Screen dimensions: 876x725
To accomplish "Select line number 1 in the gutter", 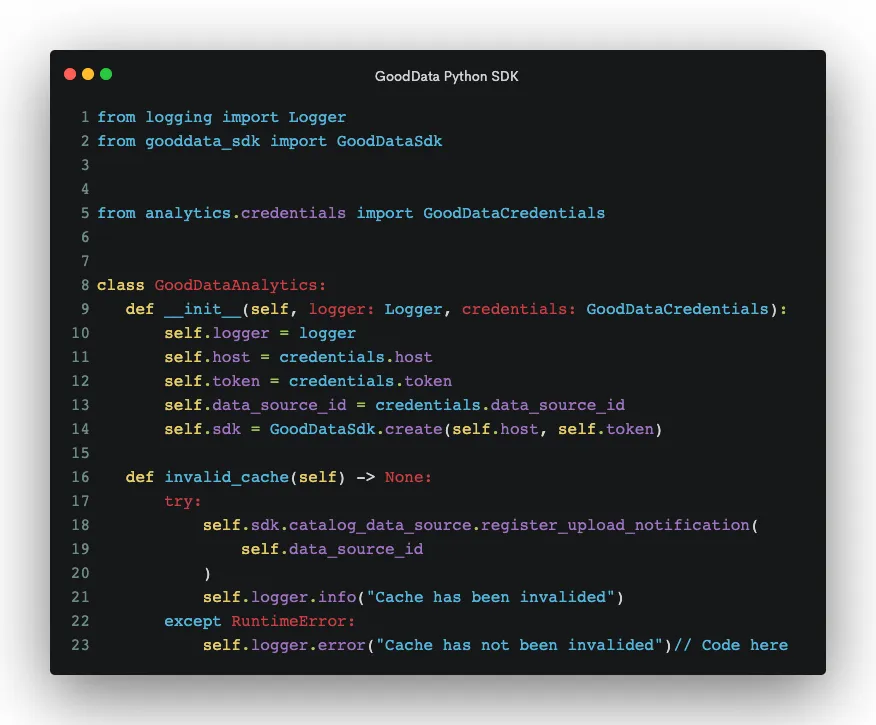I will point(85,117).
